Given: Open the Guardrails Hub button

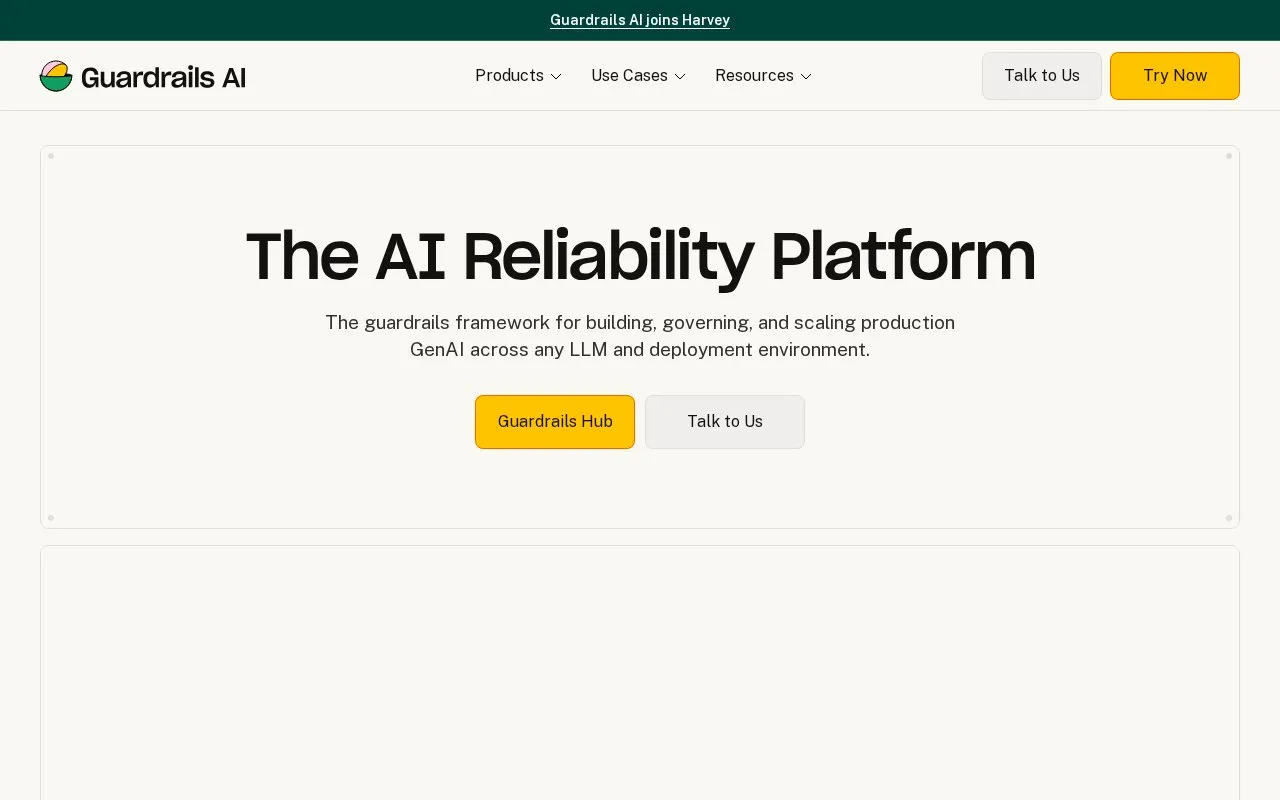Looking at the screenshot, I should click(x=555, y=422).
